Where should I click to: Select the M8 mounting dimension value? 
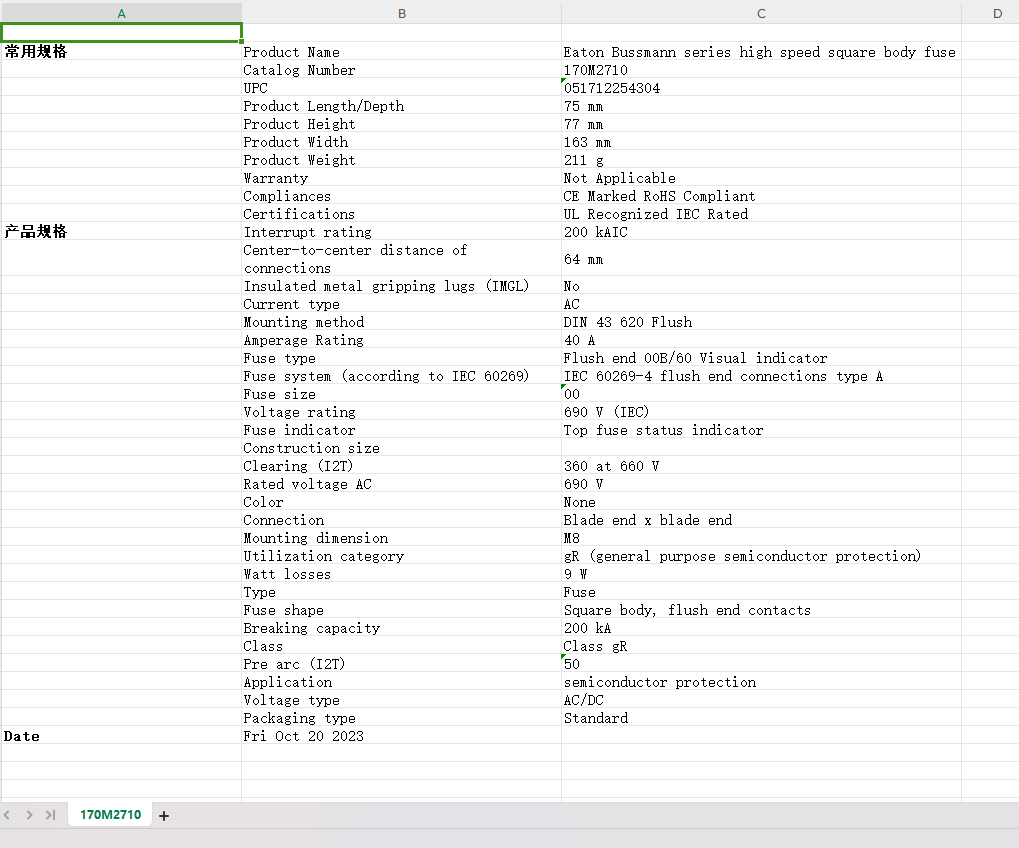tap(761, 537)
